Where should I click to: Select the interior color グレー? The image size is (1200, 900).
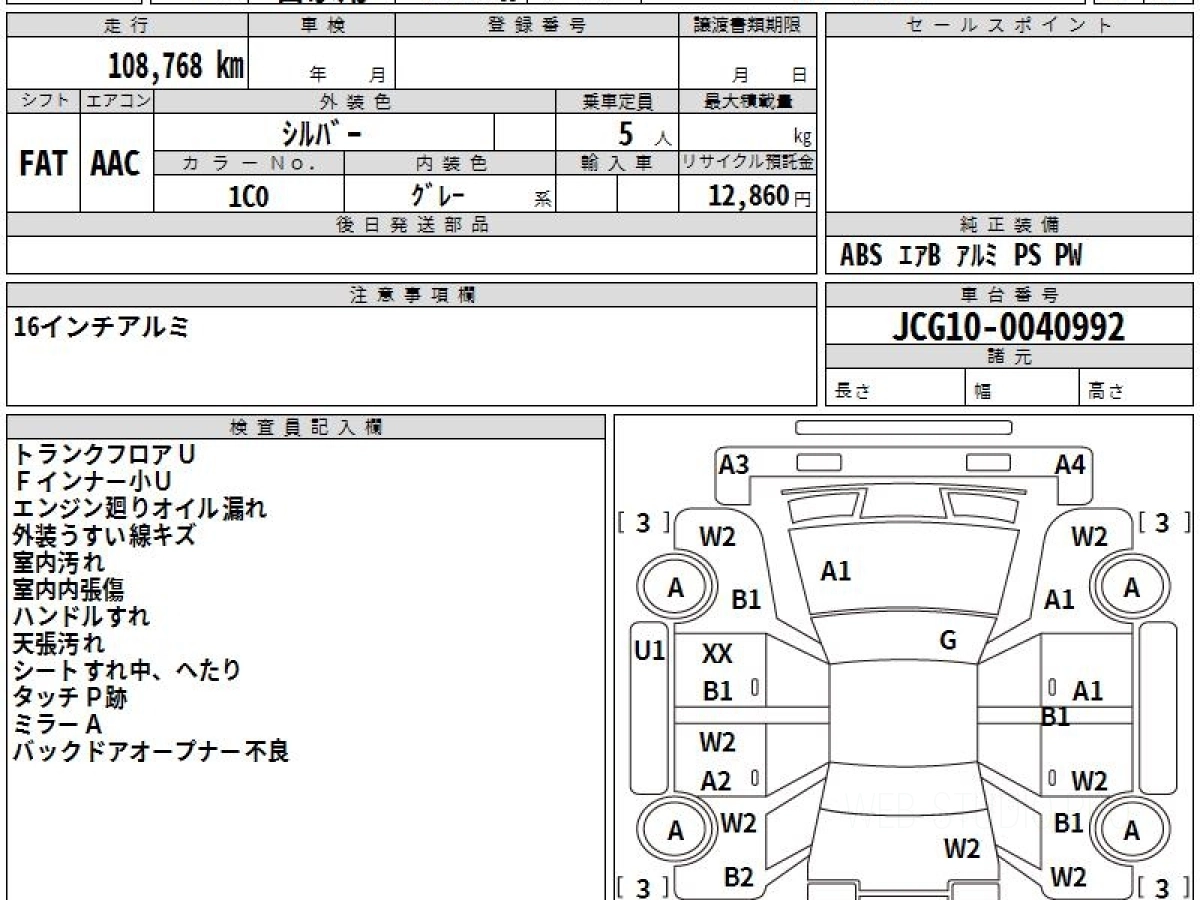pos(439,195)
